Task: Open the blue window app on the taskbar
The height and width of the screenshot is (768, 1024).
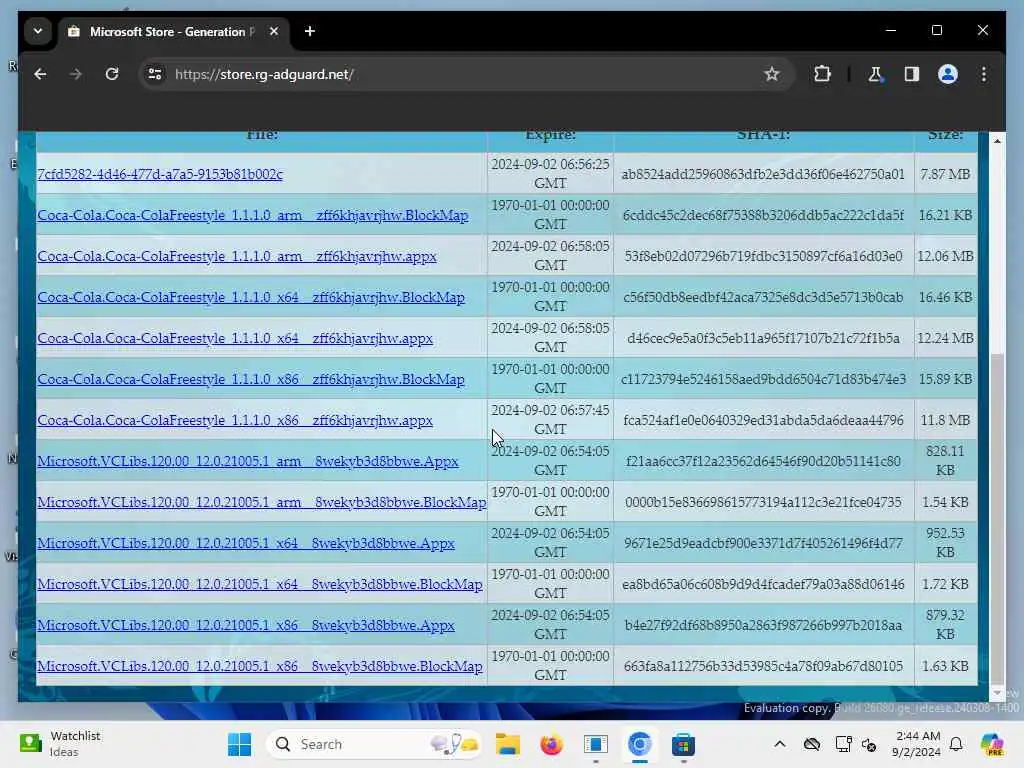Action: point(596,744)
